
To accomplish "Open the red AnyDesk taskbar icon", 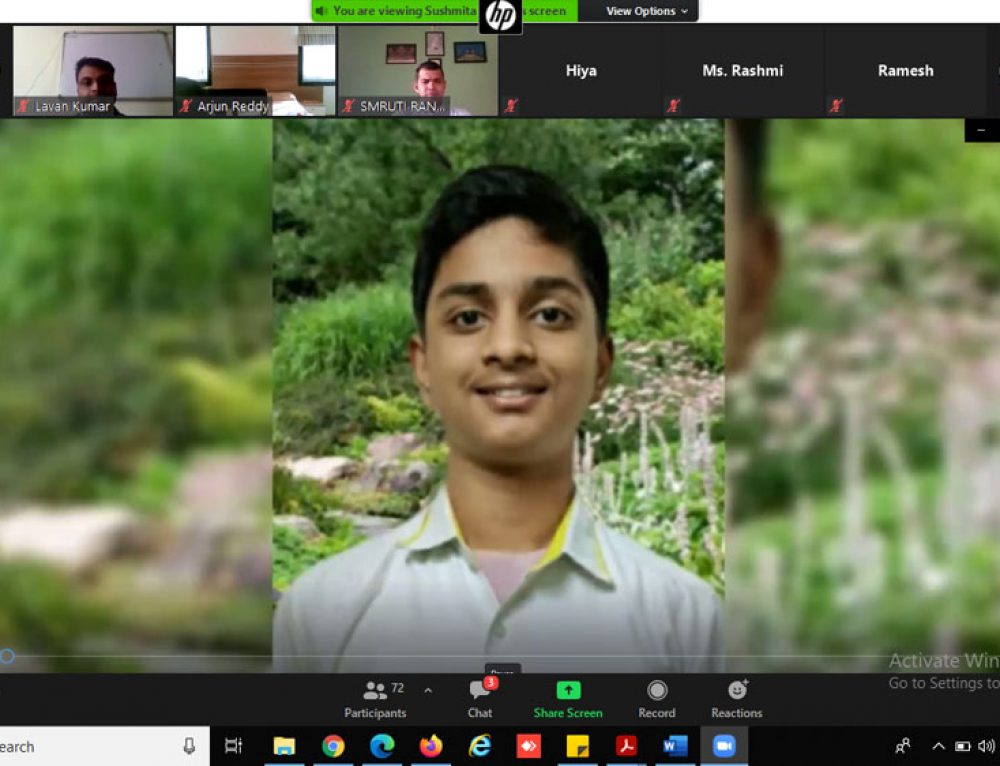I will tap(529, 746).
